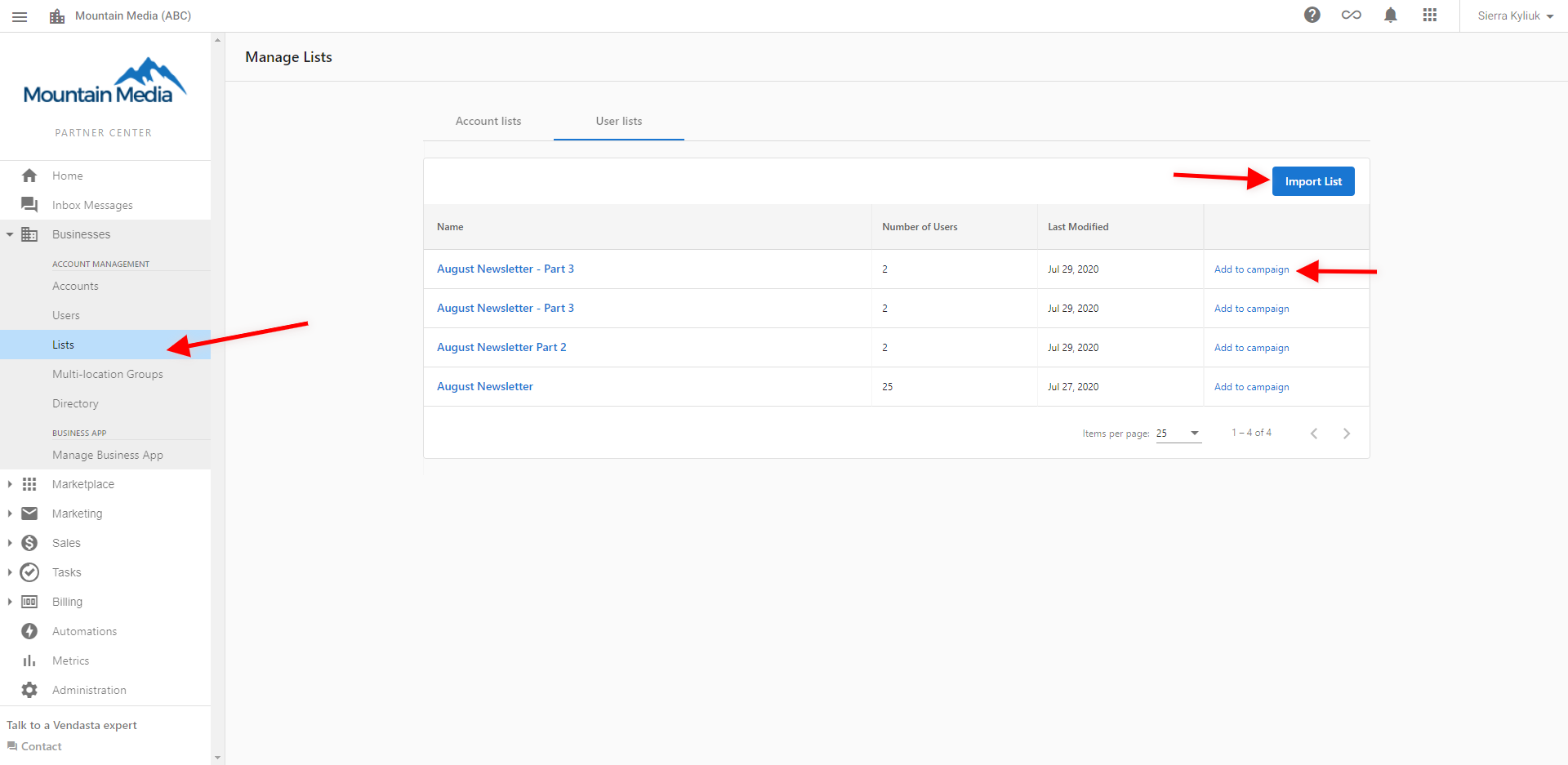Open Multi-location Groups in the sidebar
Viewport: 1568px width, 765px height.
pyautogui.click(x=108, y=374)
